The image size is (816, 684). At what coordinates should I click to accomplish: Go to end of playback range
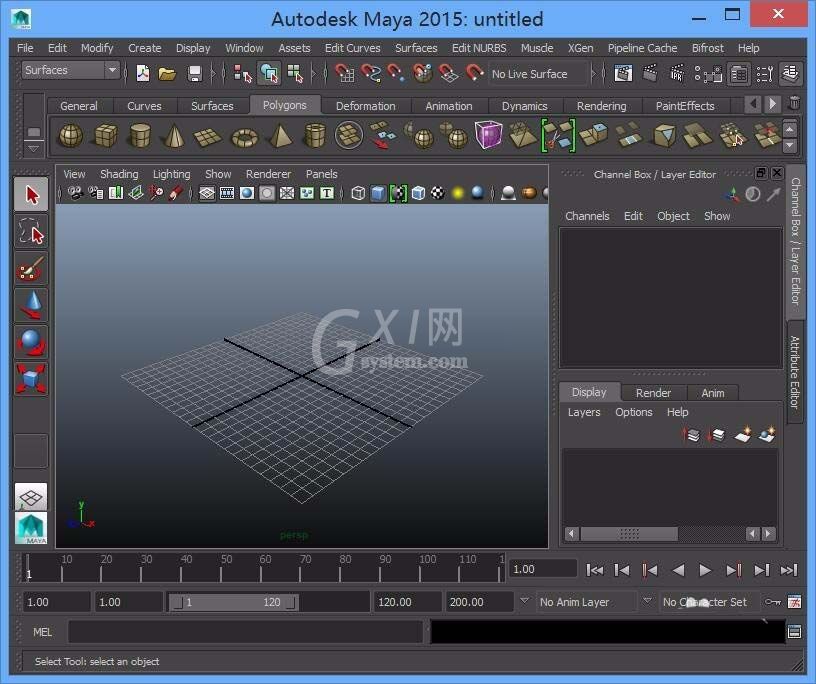pos(789,571)
